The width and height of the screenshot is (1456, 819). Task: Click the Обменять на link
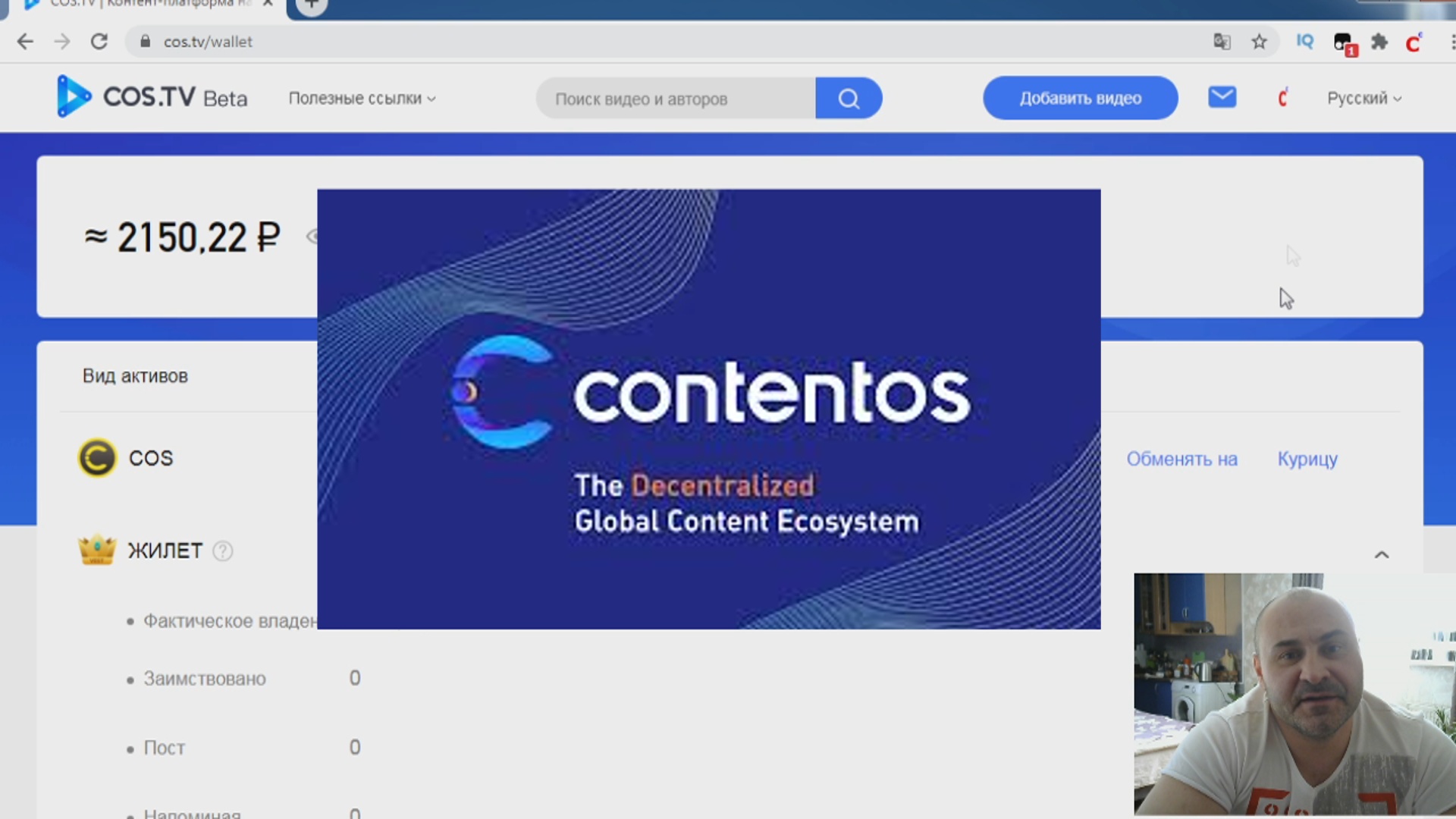tap(1181, 459)
